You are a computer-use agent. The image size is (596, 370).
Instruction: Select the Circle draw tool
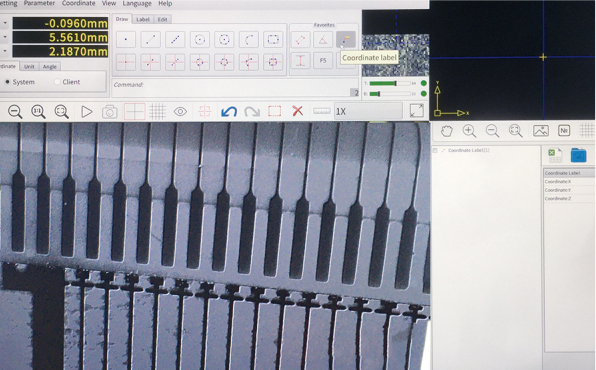[200, 39]
